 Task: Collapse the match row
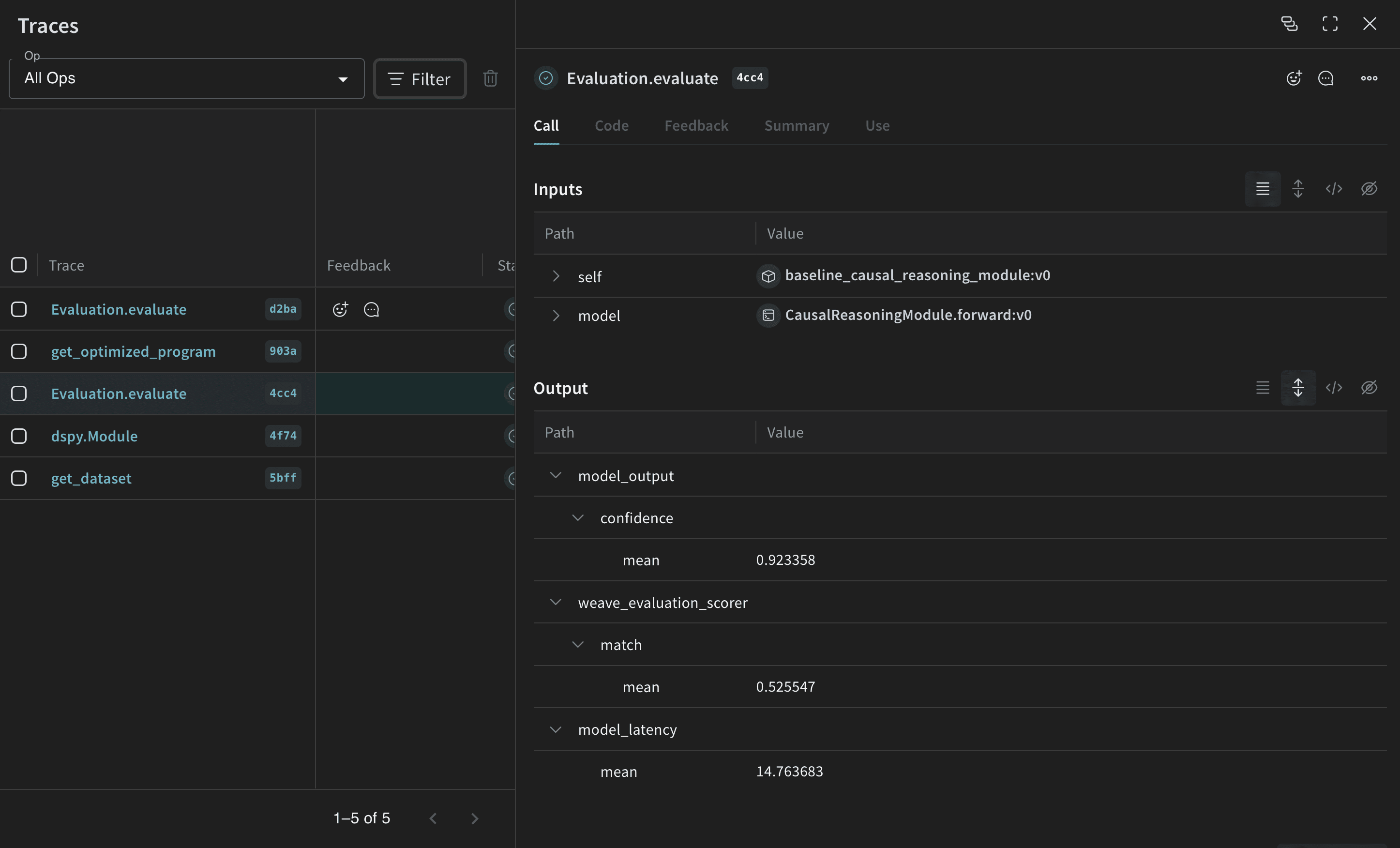(x=578, y=645)
